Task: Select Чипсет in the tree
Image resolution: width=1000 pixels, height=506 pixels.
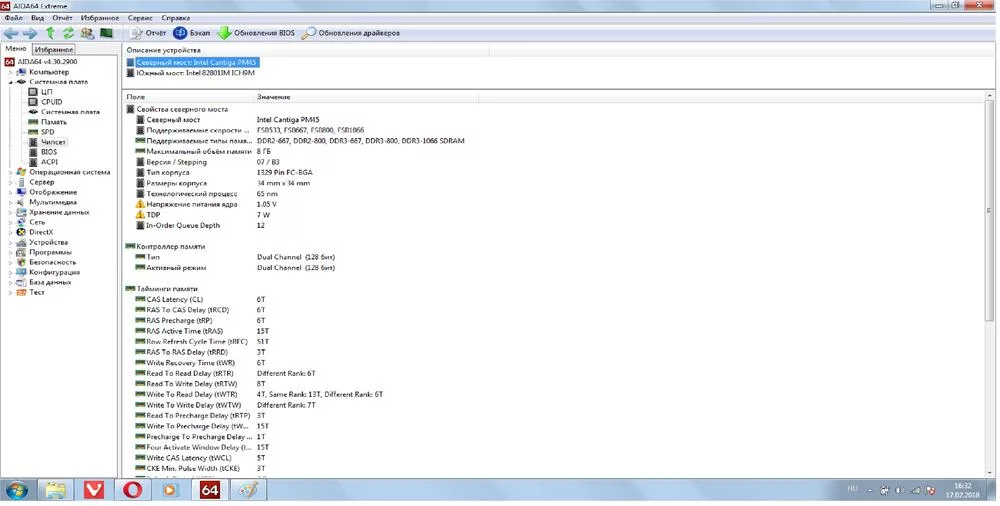Action: point(47,142)
